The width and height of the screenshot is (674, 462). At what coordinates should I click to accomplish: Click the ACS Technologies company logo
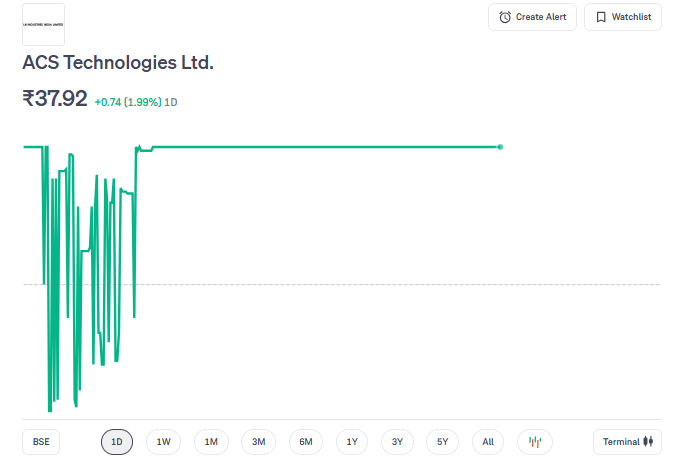[x=43, y=24]
